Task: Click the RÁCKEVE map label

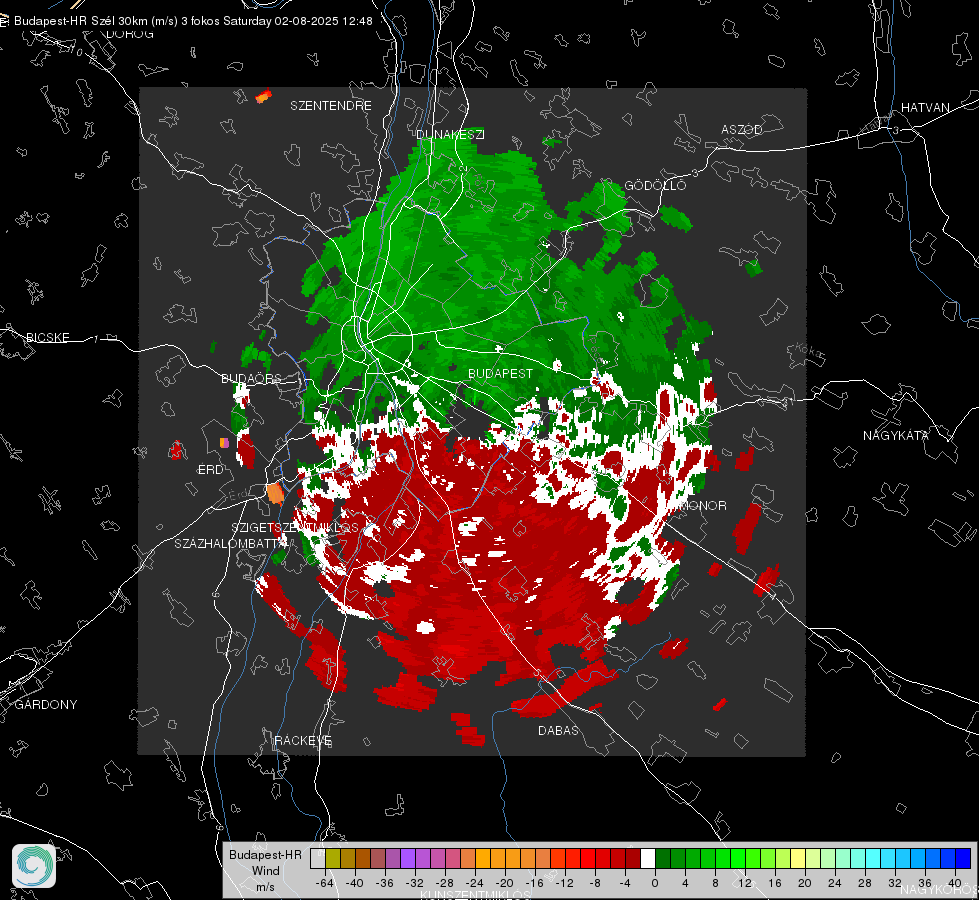Action: [x=303, y=740]
